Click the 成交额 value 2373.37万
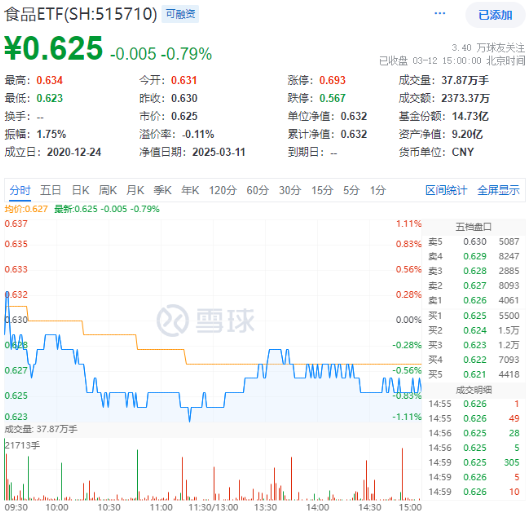Viewport: 528px width, 517px height. pos(465,98)
